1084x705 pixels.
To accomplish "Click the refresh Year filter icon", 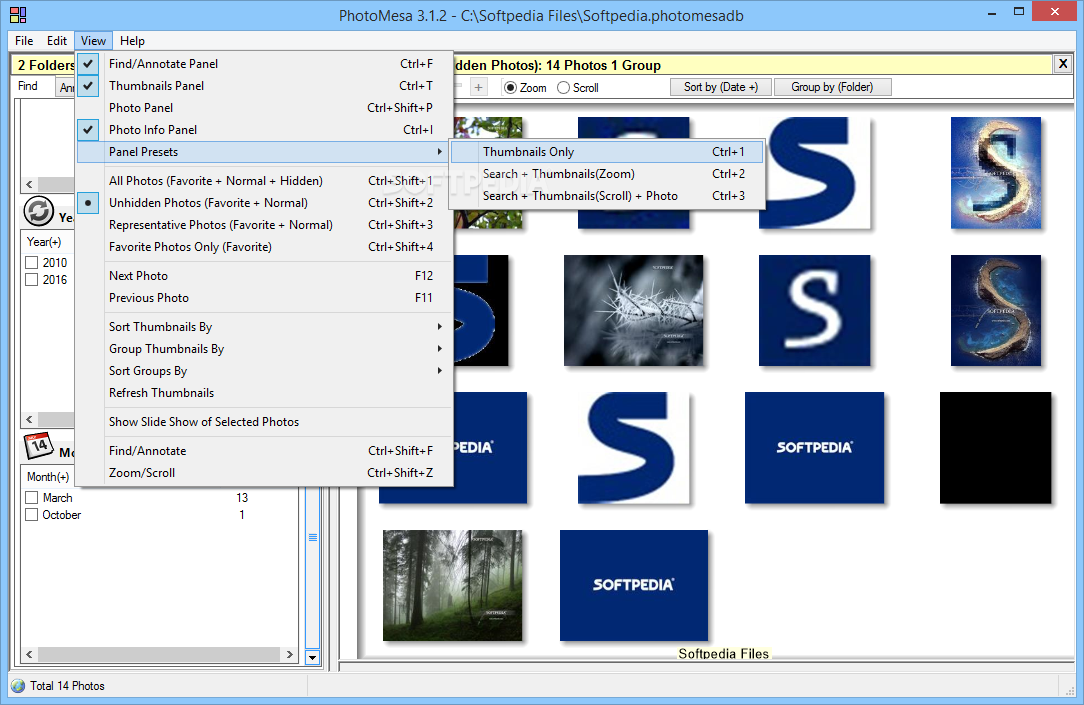I will pos(39,211).
